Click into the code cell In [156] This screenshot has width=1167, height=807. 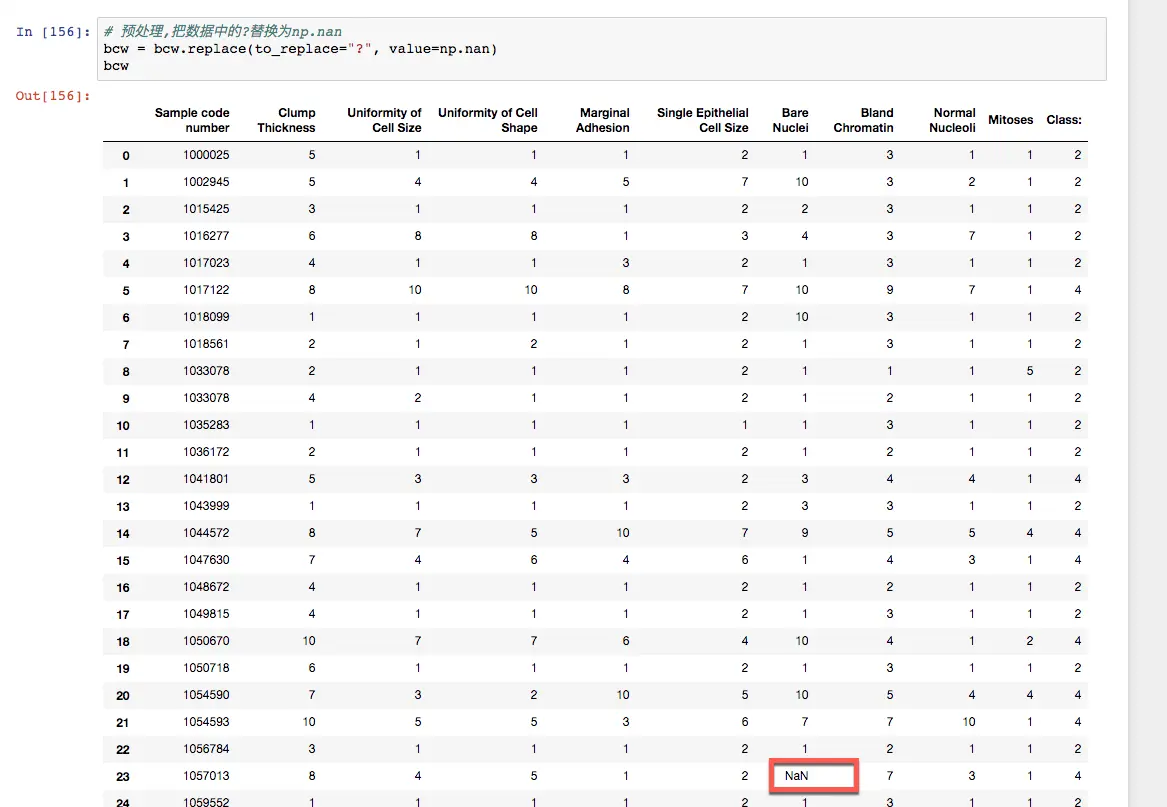point(601,48)
